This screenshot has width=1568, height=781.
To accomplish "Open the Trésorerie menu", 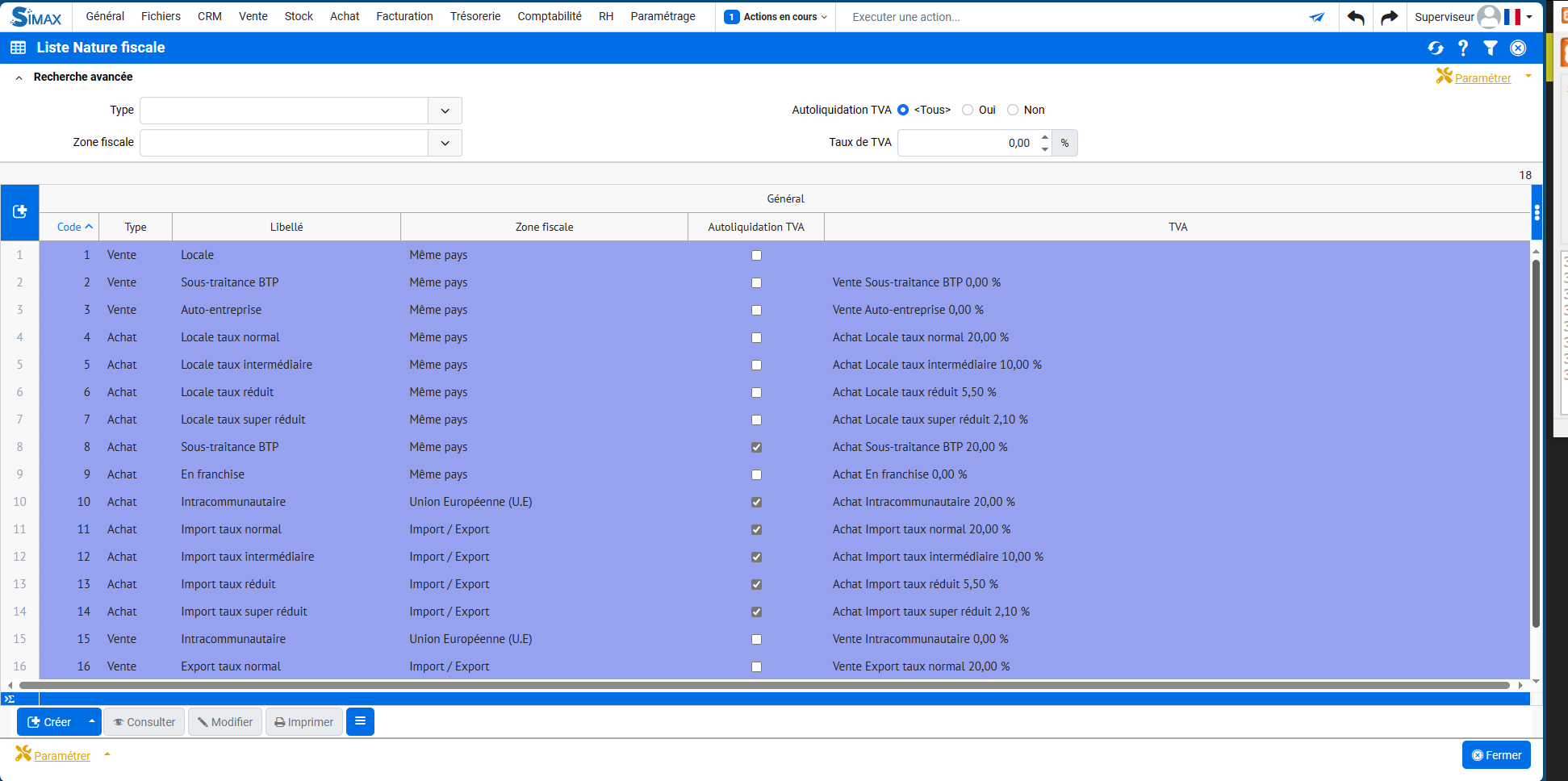I will (x=475, y=16).
